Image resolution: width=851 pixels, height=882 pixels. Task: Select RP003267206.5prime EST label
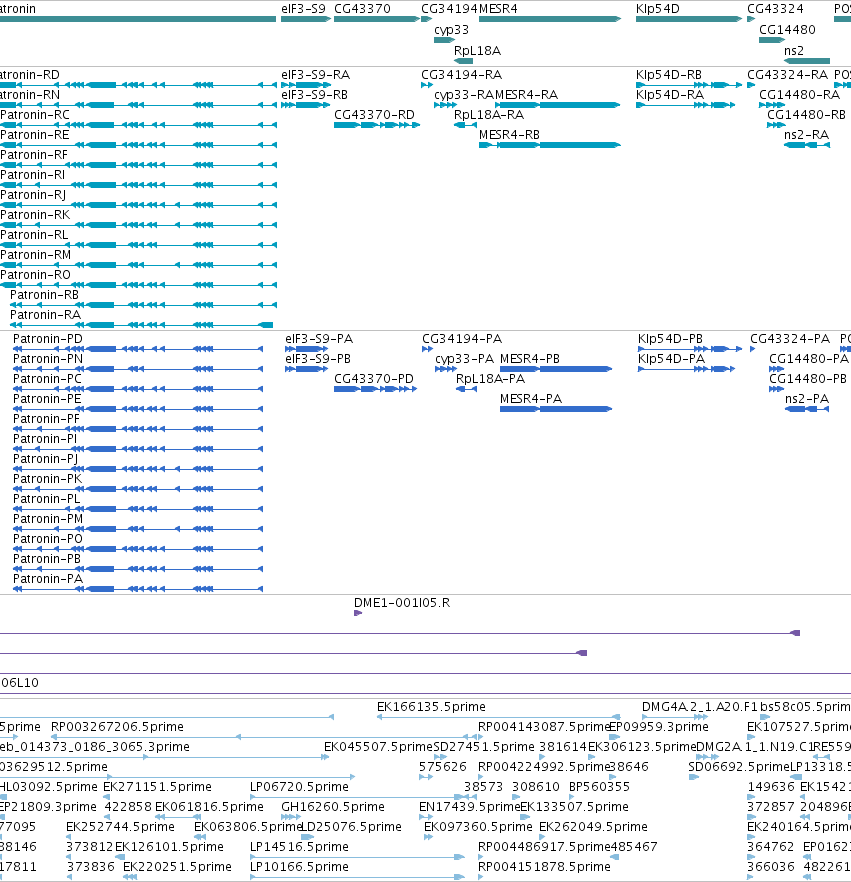point(117,727)
